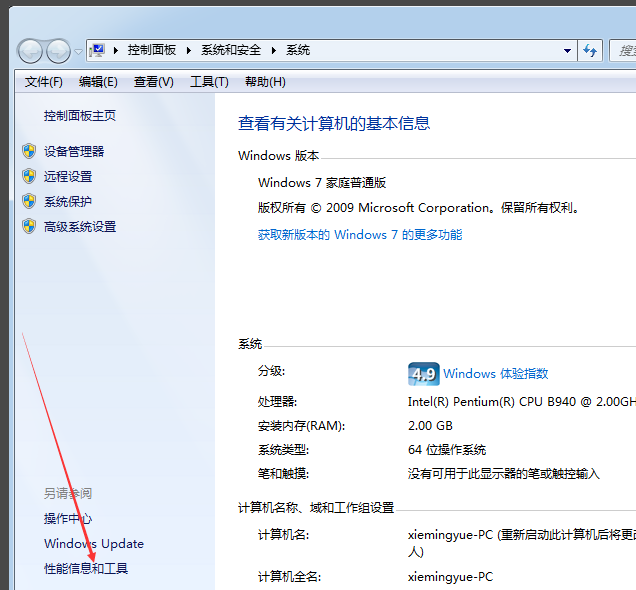Click the Windows Update sidebar link
This screenshot has width=636, height=590.
(x=94, y=544)
